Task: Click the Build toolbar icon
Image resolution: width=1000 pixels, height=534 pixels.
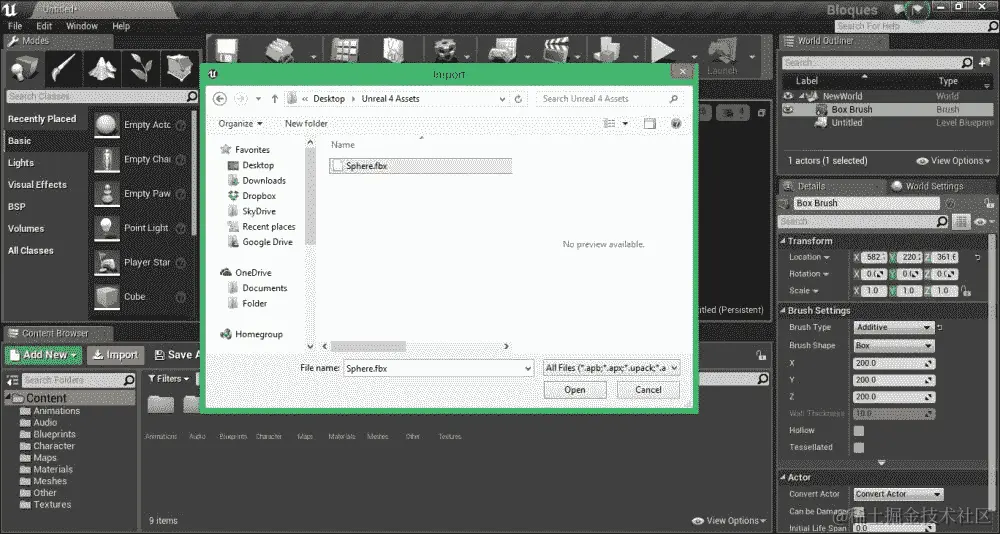Action: (607, 49)
